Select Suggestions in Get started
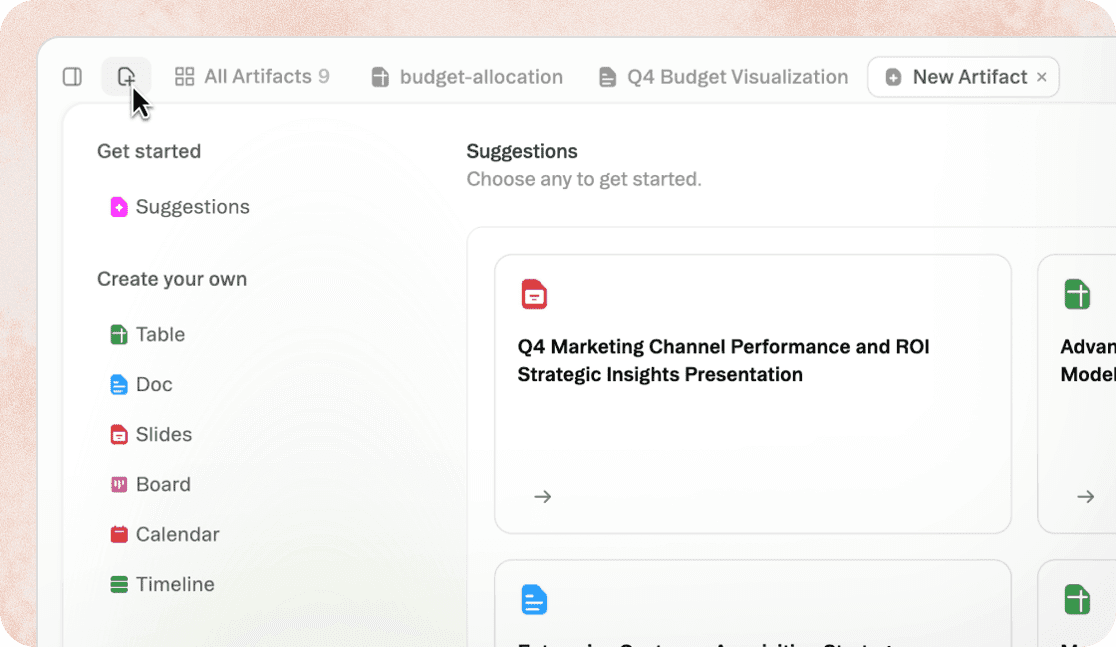This screenshot has height=647, width=1116. tap(192, 207)
